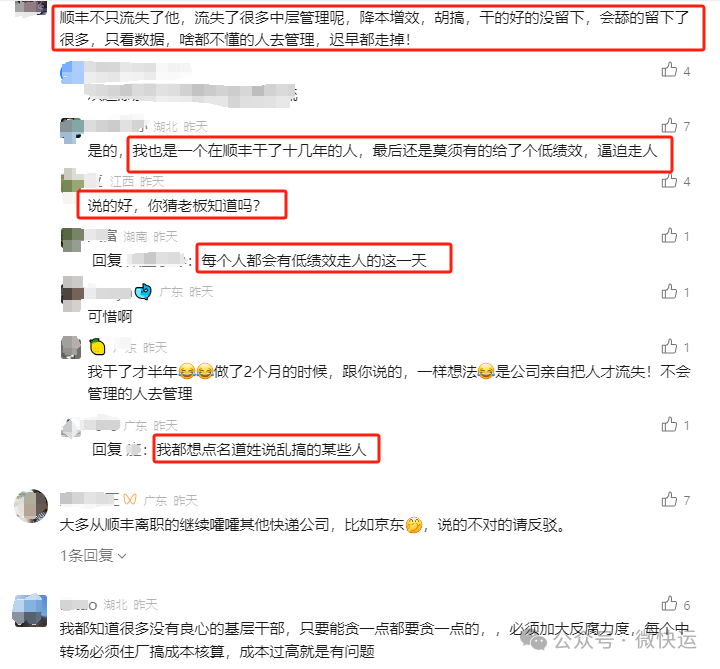Open the avatar of the 基层干部 commenter
Image resolution: width=720 pixels, height=669 pixels.
coord(30,610)
